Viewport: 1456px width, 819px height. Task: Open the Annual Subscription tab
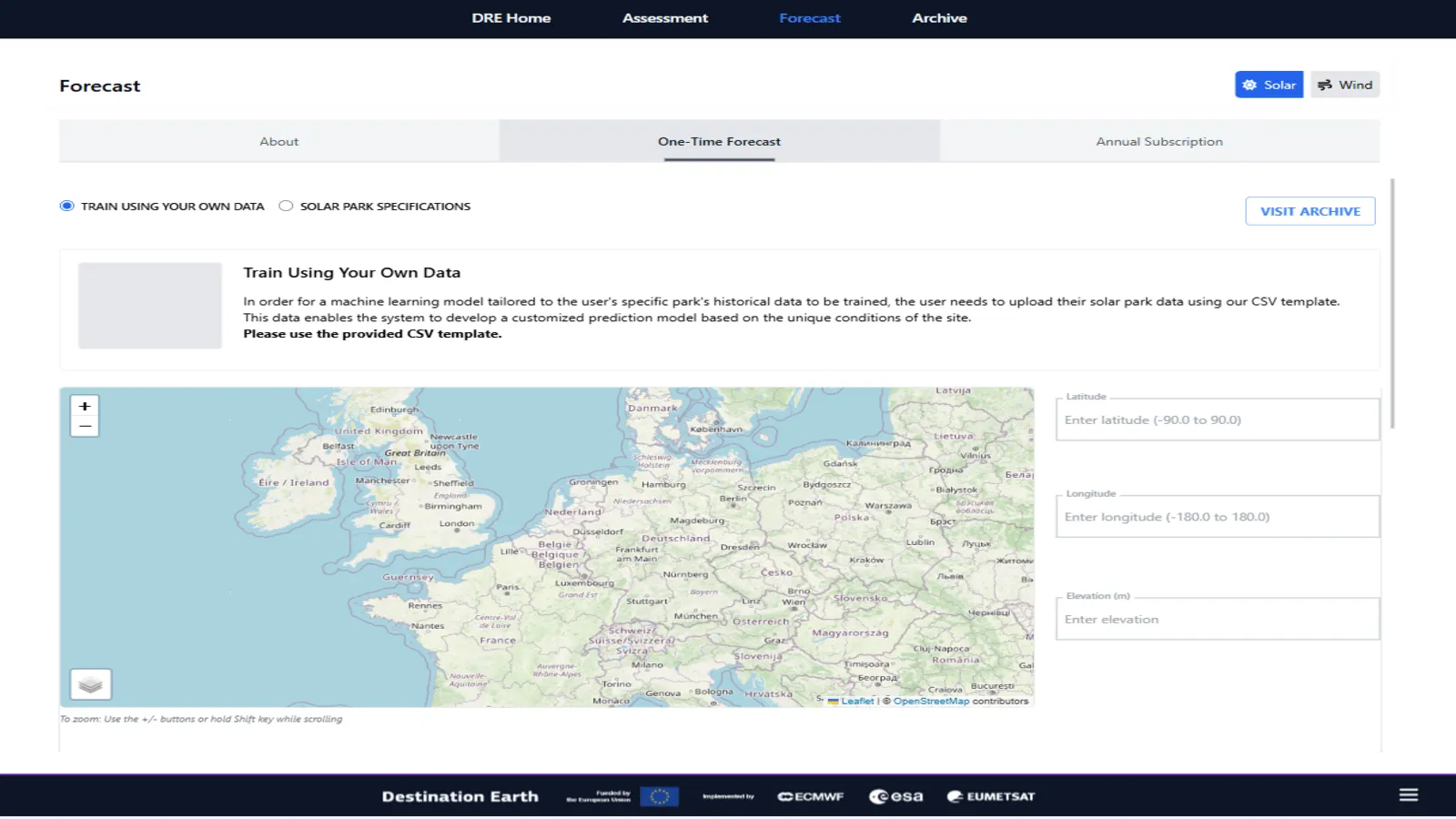[x=1158, y=141]
